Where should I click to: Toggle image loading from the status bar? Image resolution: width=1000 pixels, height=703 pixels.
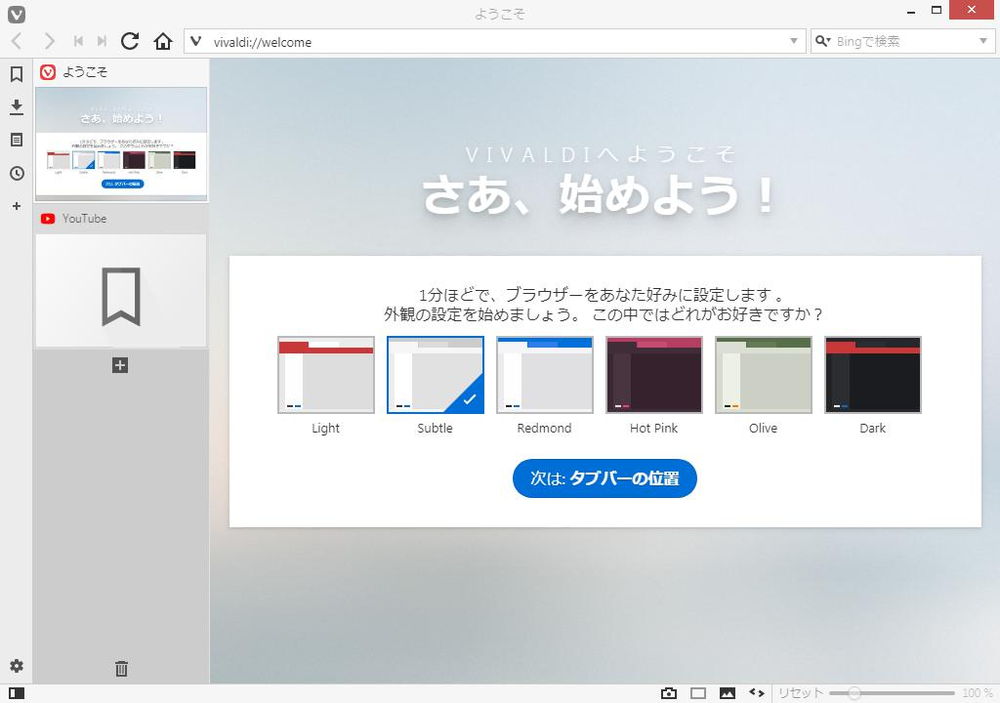pyautogui.click(x=726, y=692)
